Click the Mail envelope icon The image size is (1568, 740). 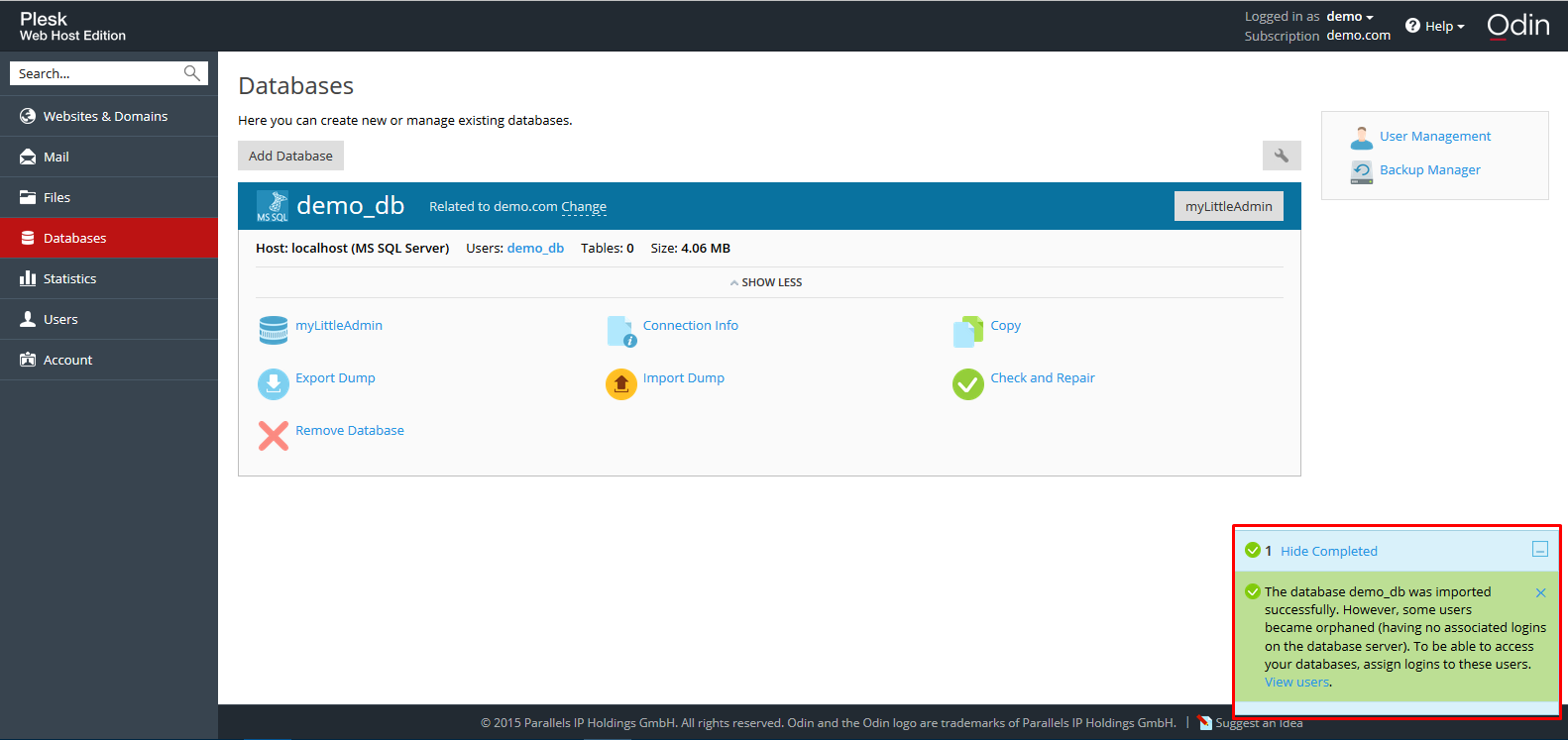[x=28, y=157]
